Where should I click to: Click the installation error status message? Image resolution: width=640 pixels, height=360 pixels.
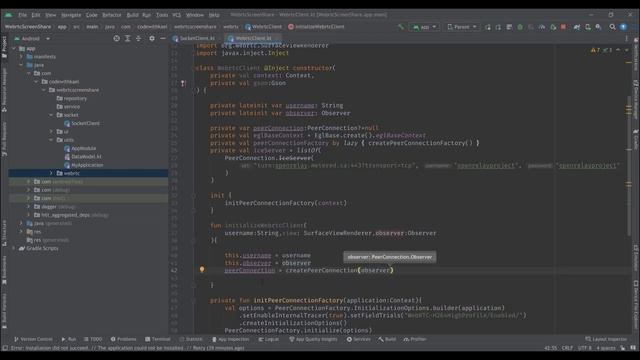click(127, 348)
